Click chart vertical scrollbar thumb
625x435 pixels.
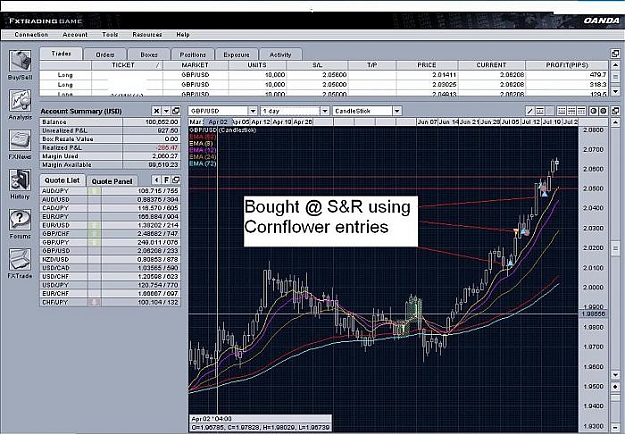[615, 248]
